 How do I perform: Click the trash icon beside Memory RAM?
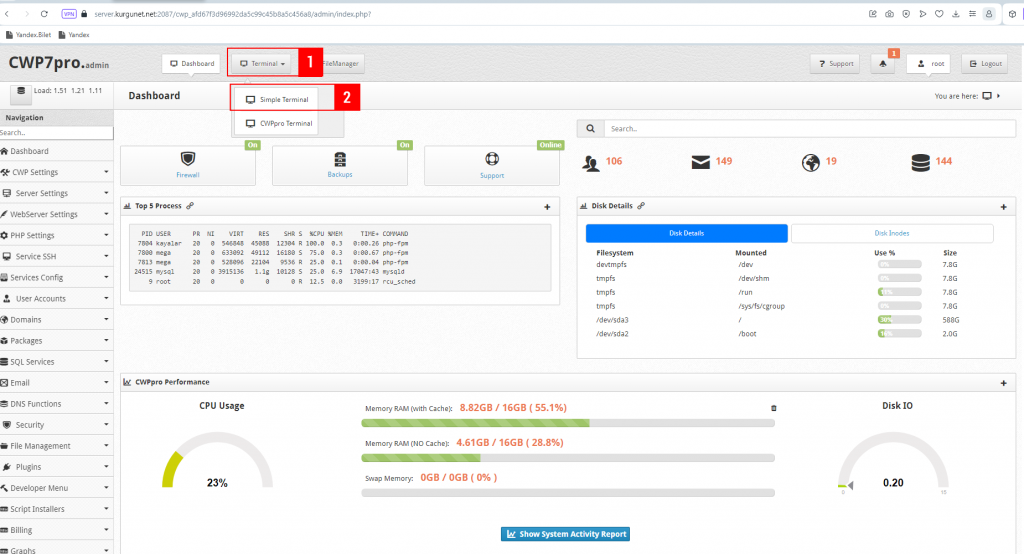tap(774, 408)
